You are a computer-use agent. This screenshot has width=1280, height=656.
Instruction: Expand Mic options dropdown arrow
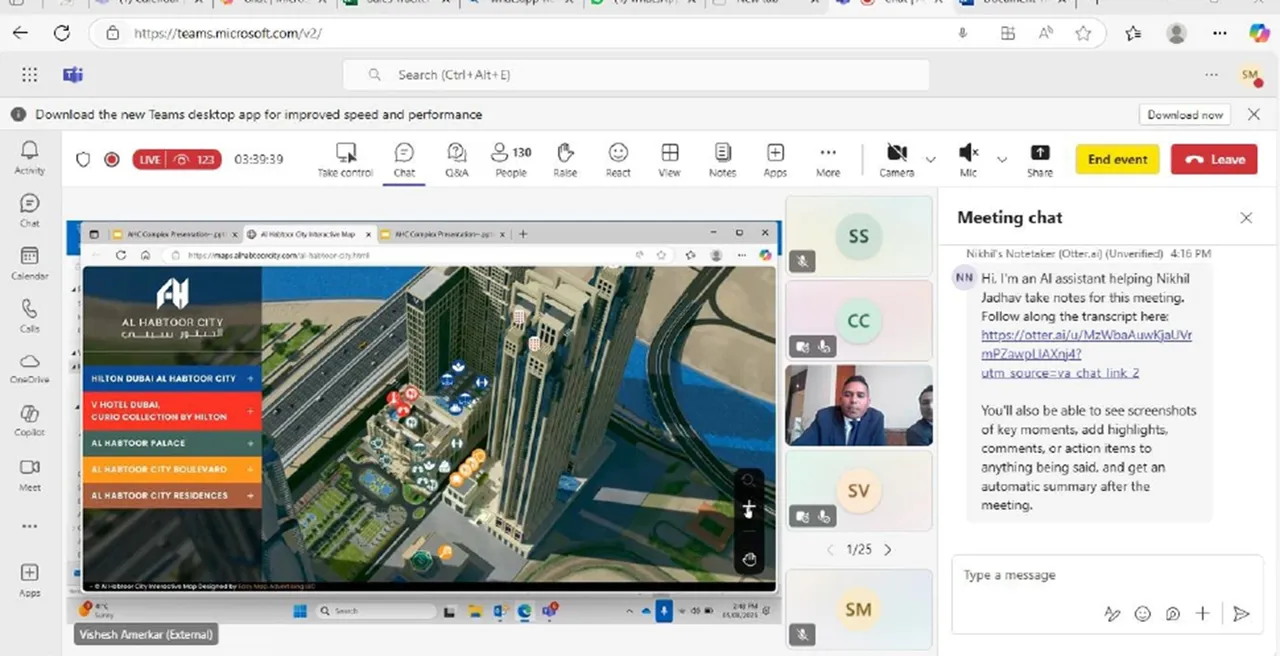point(1002,160)
